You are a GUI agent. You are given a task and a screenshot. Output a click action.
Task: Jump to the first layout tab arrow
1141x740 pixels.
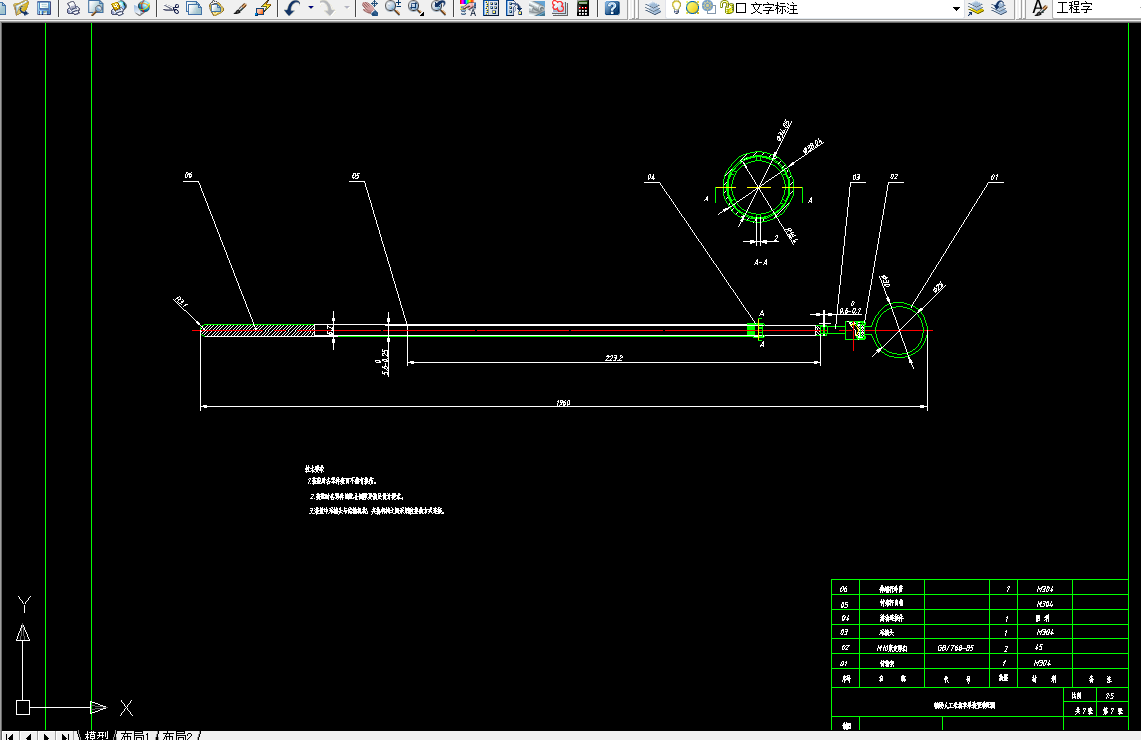10,736
